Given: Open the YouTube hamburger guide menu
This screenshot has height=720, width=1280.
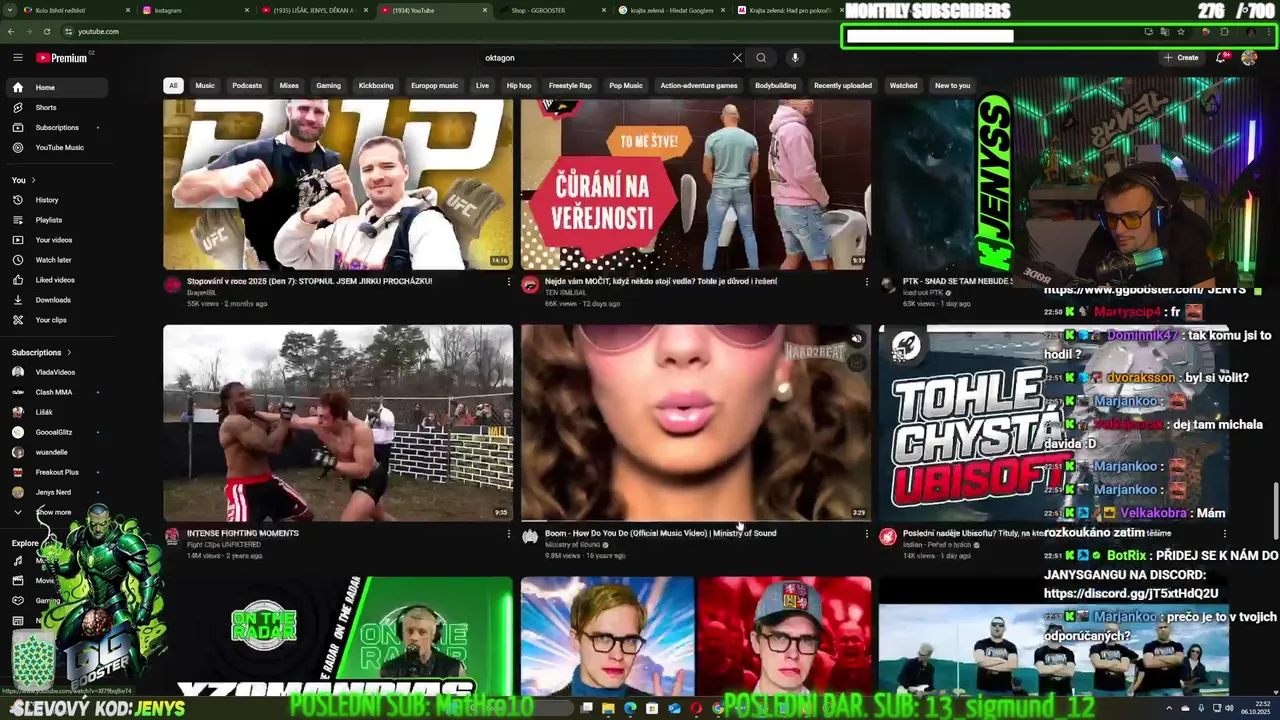Looking at the screenshot, I should [17, 58].
